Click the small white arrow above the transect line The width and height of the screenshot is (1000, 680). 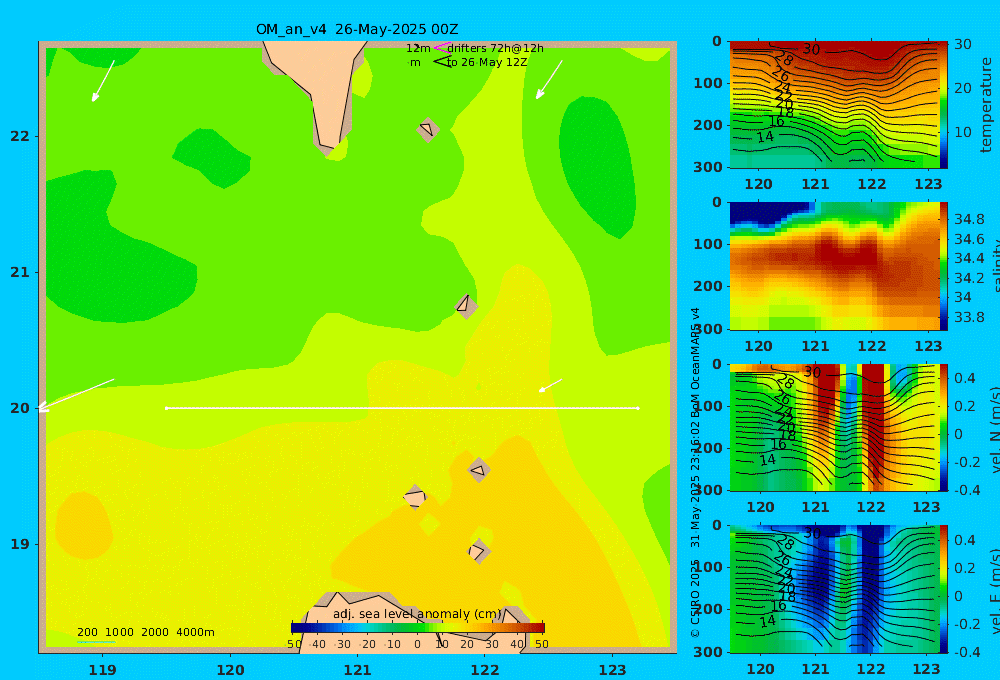(550, 386)
